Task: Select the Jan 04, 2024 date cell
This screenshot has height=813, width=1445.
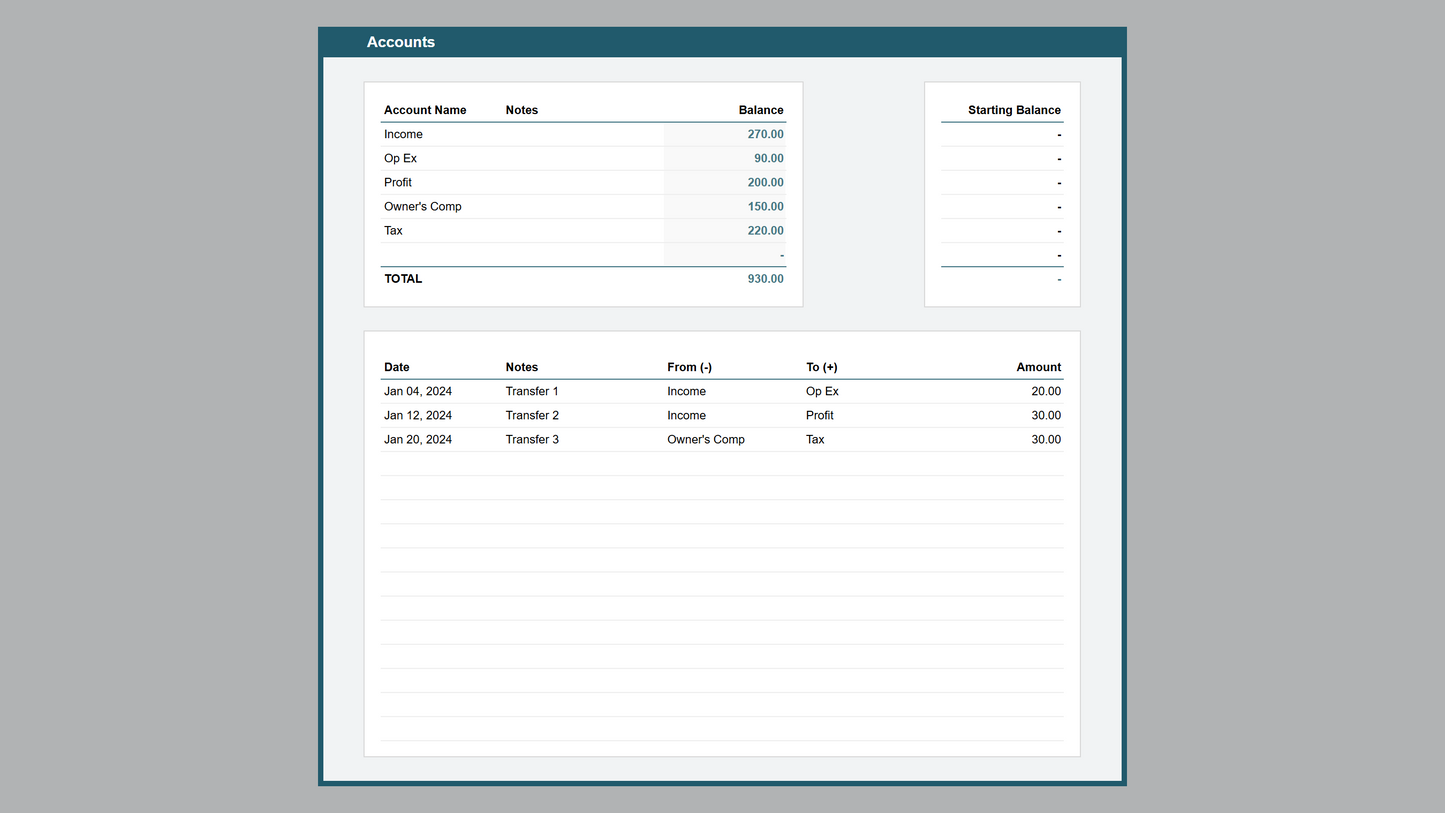Action: [418, 391]
